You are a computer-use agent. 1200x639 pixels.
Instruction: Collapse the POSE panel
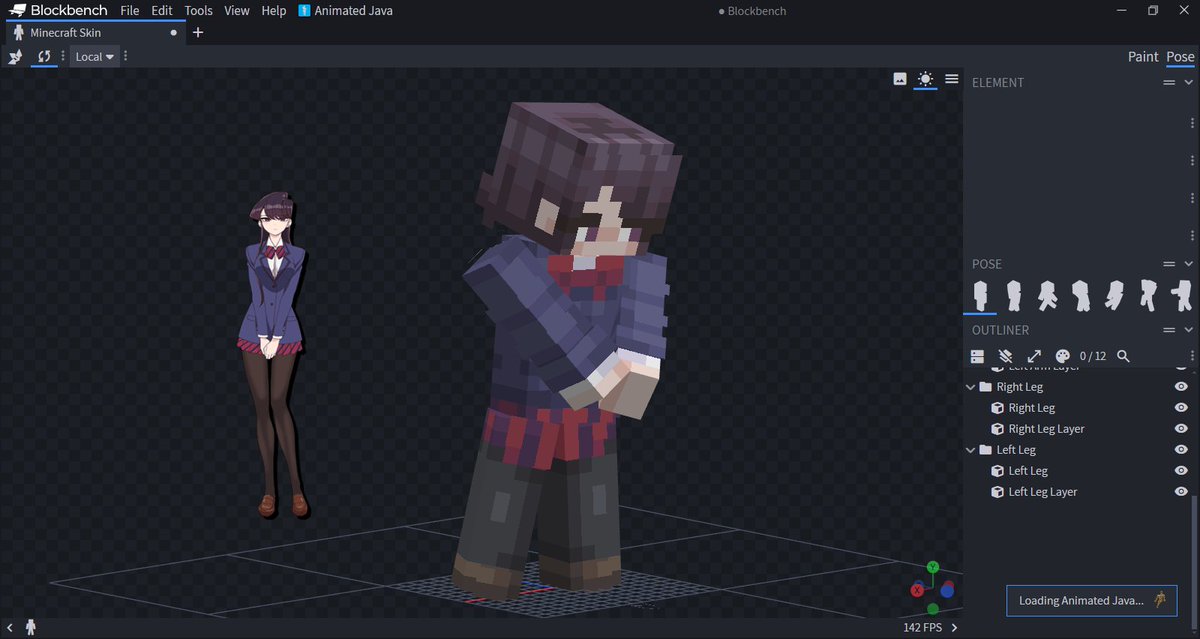(1188, 264)
